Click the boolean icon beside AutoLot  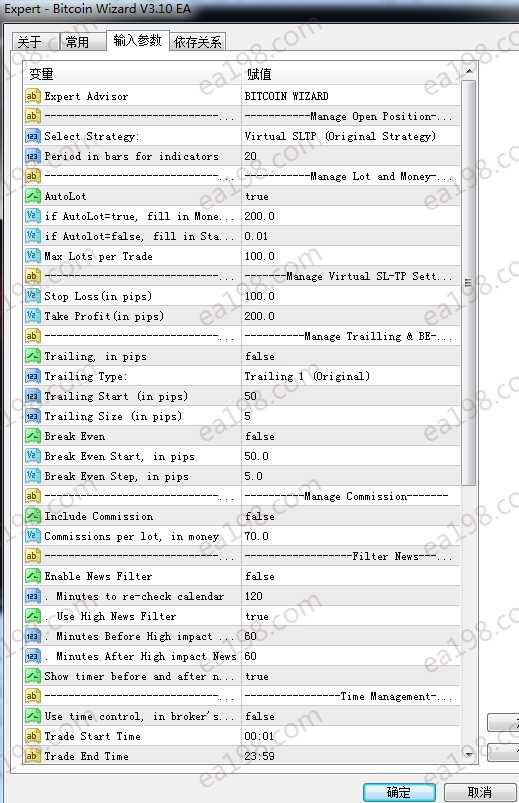pos(32,196)
